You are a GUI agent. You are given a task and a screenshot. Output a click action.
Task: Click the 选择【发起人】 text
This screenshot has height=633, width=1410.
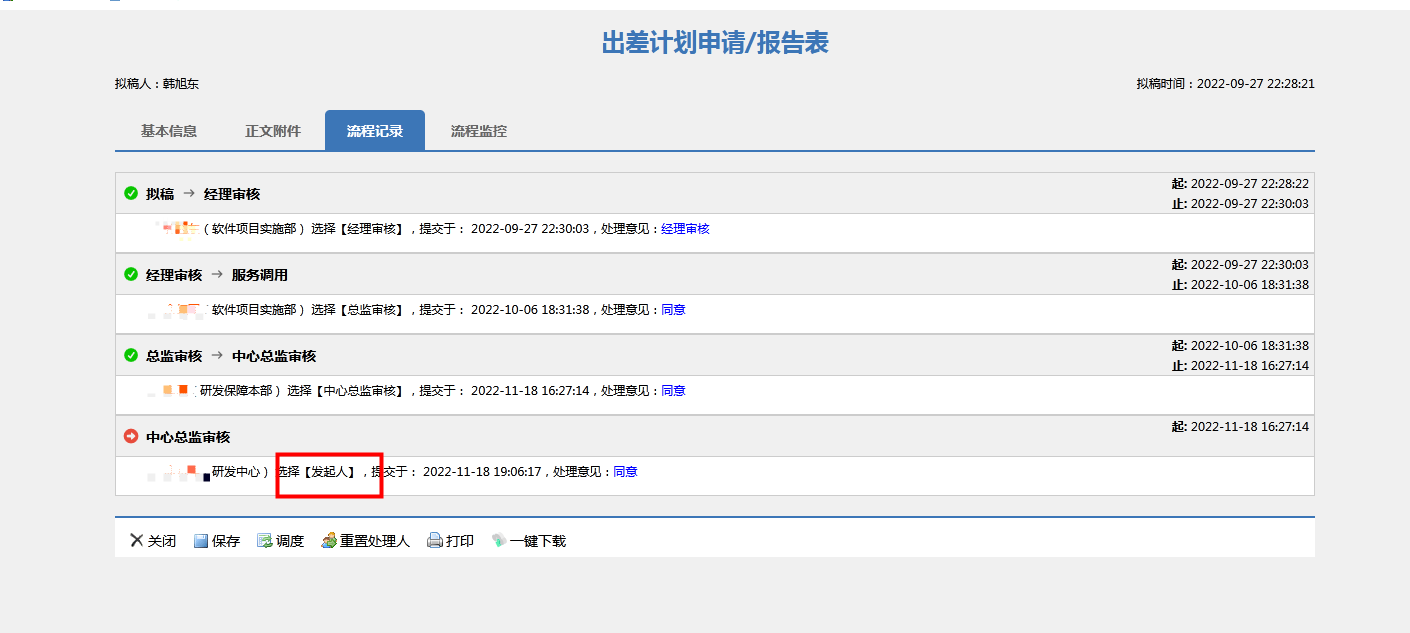318,472
